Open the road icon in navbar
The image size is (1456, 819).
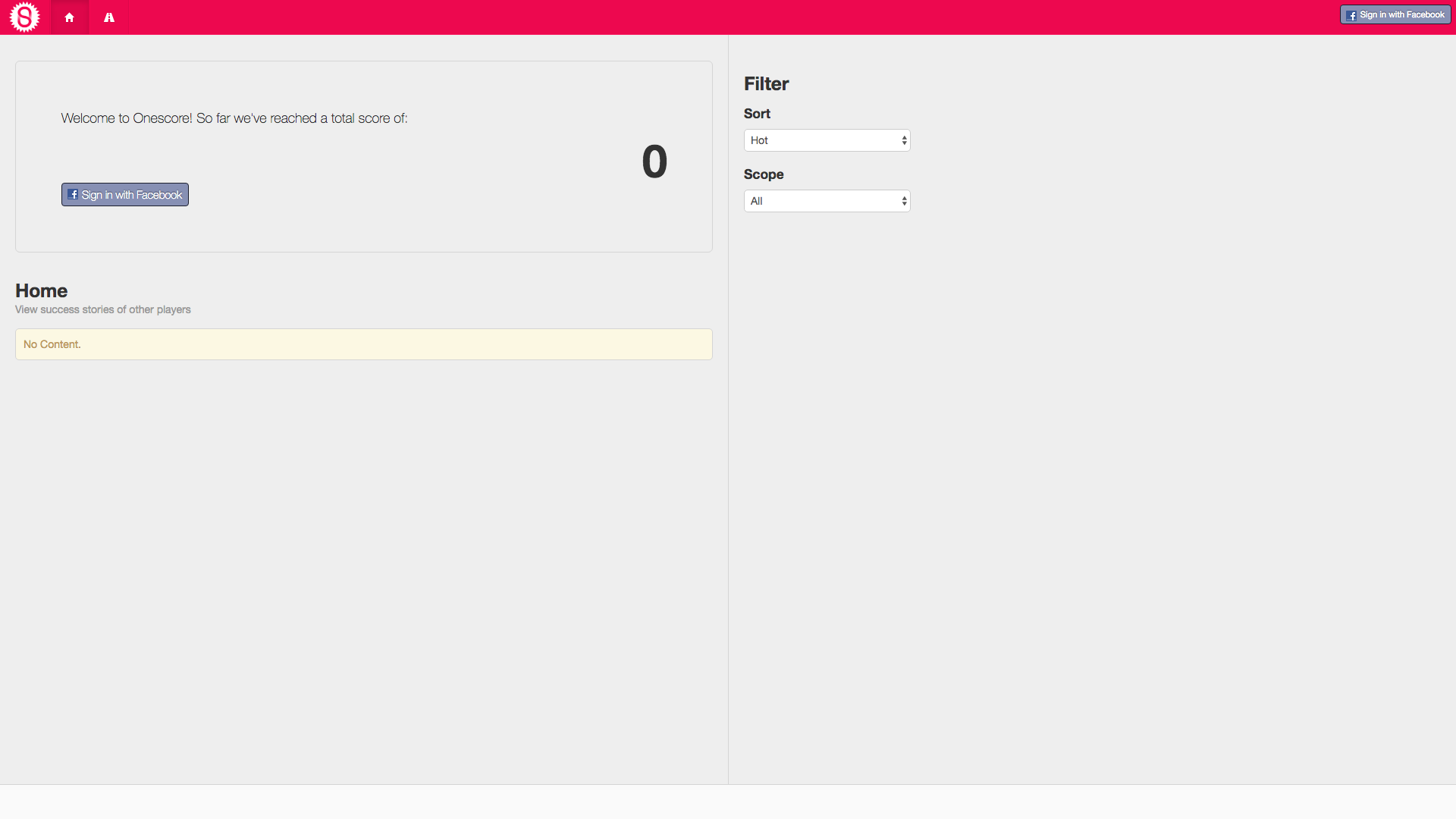coord(109,17)
